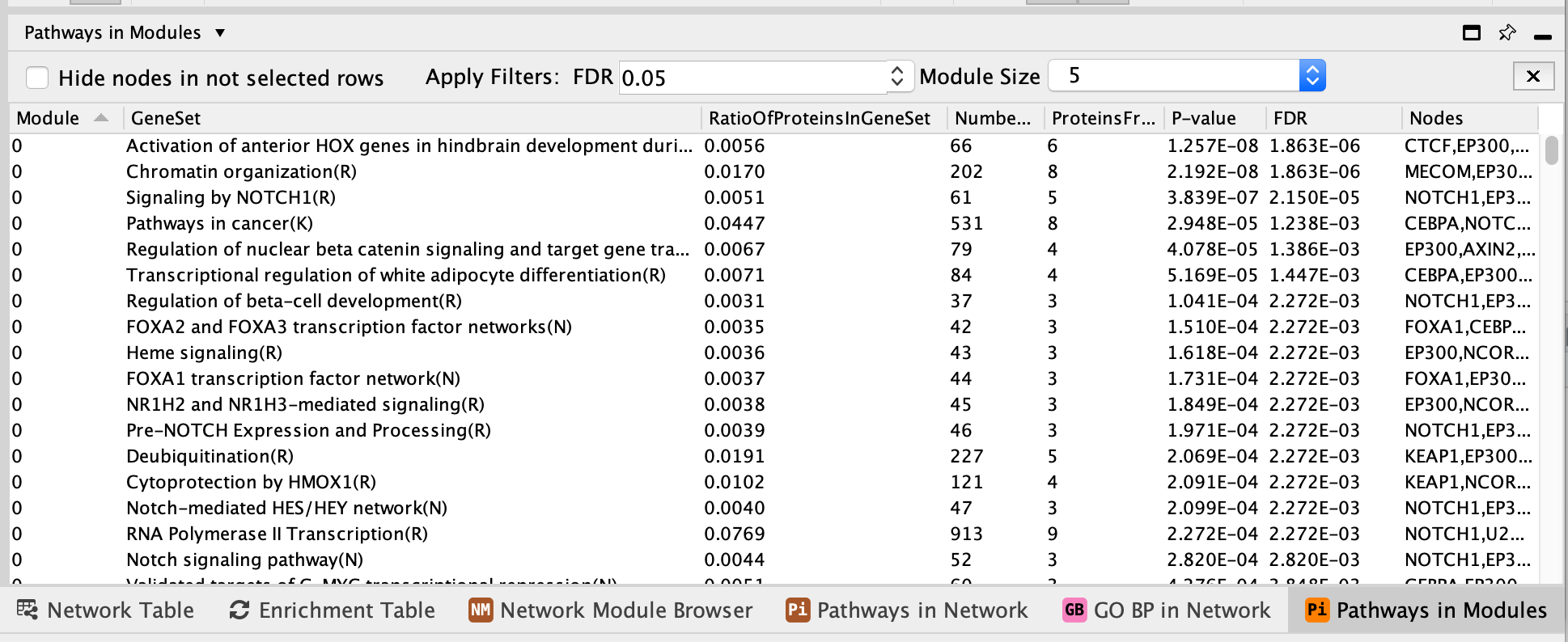The height and width of the screenshot is (642, 1568).
Task: Switch to the Network Table tab
Action: click(105, 610)
